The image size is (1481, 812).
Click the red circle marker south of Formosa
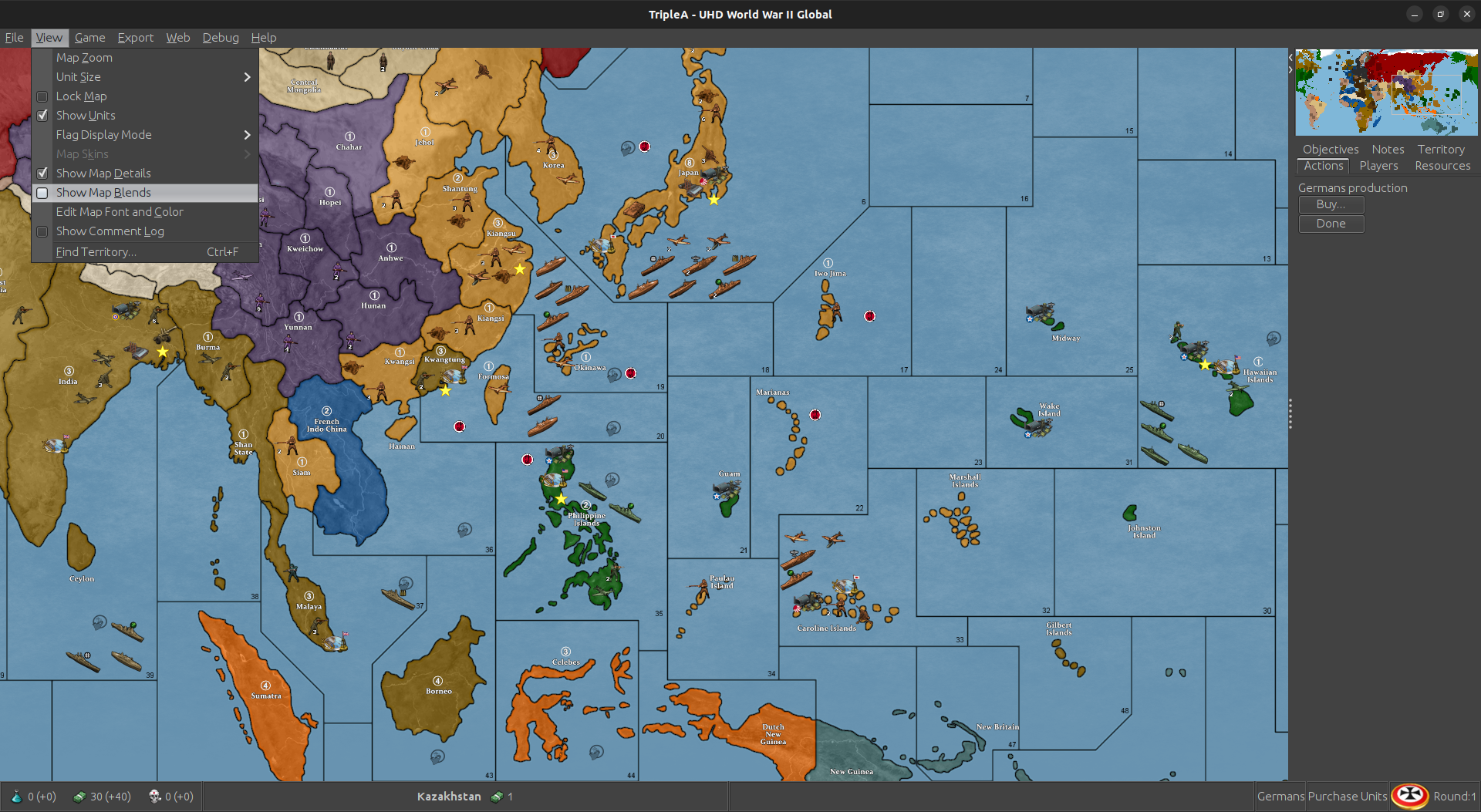pos(460,426)
